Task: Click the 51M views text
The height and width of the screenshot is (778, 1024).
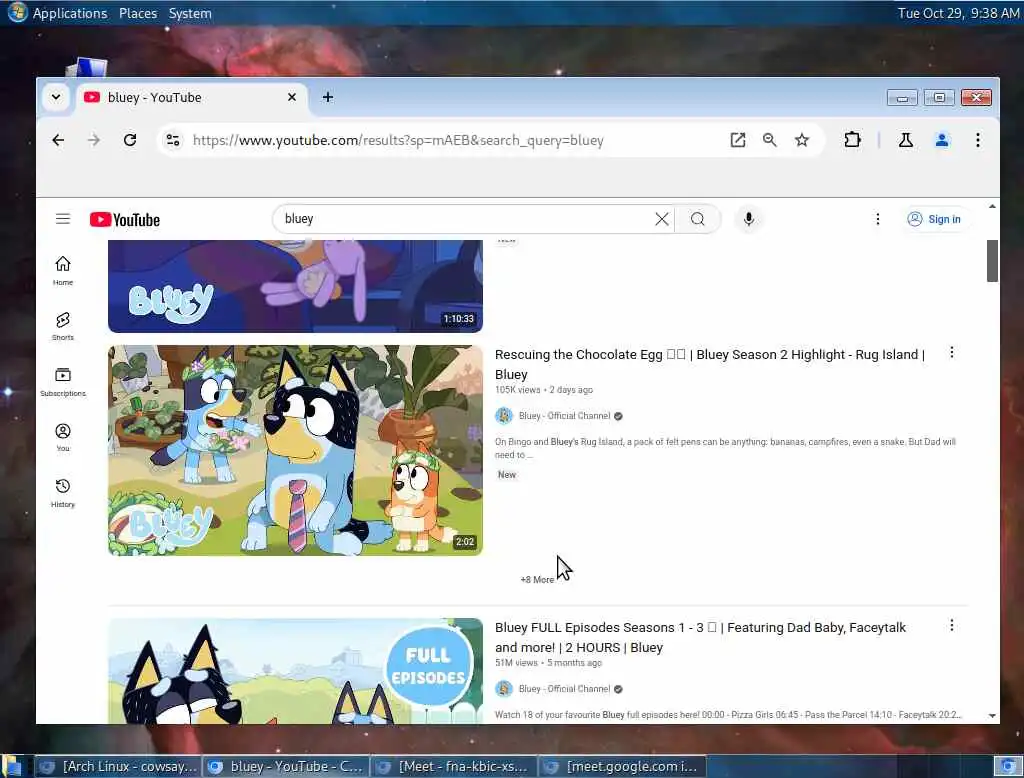Action: (516, 663)
